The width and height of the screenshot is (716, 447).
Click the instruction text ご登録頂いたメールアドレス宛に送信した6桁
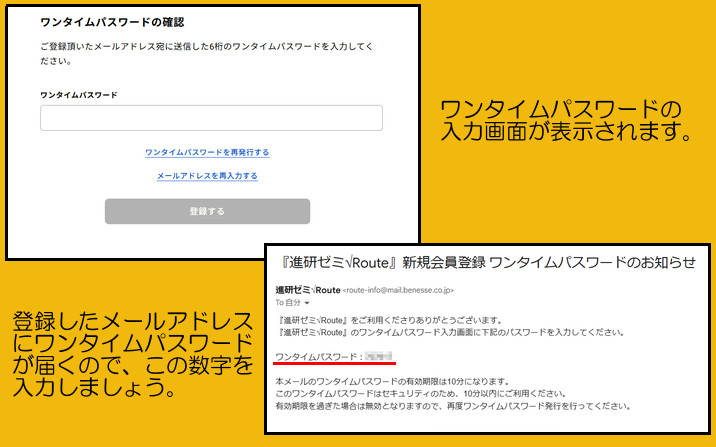pos(131,47)
